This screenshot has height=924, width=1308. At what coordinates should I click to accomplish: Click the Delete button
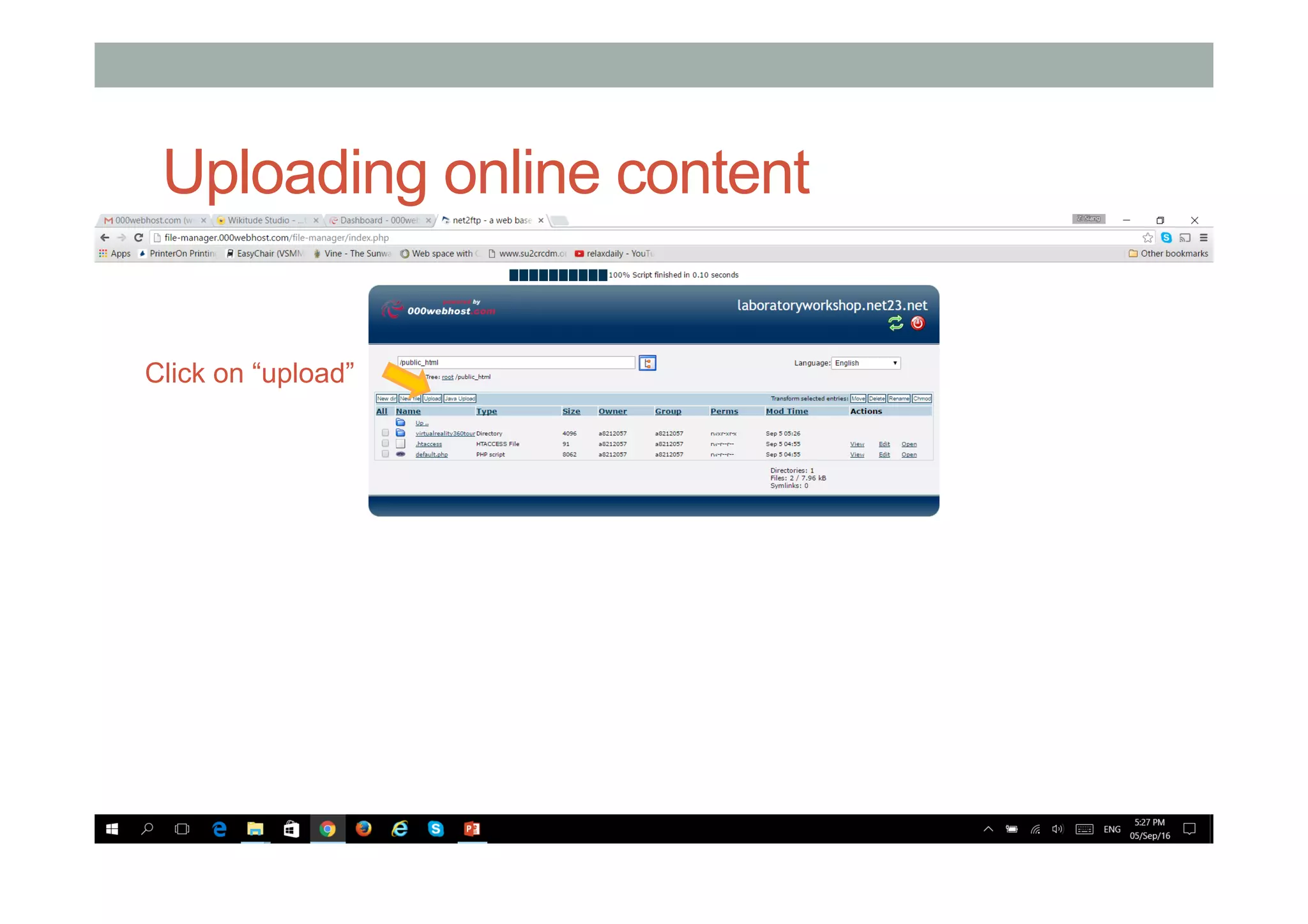(877, 398)
